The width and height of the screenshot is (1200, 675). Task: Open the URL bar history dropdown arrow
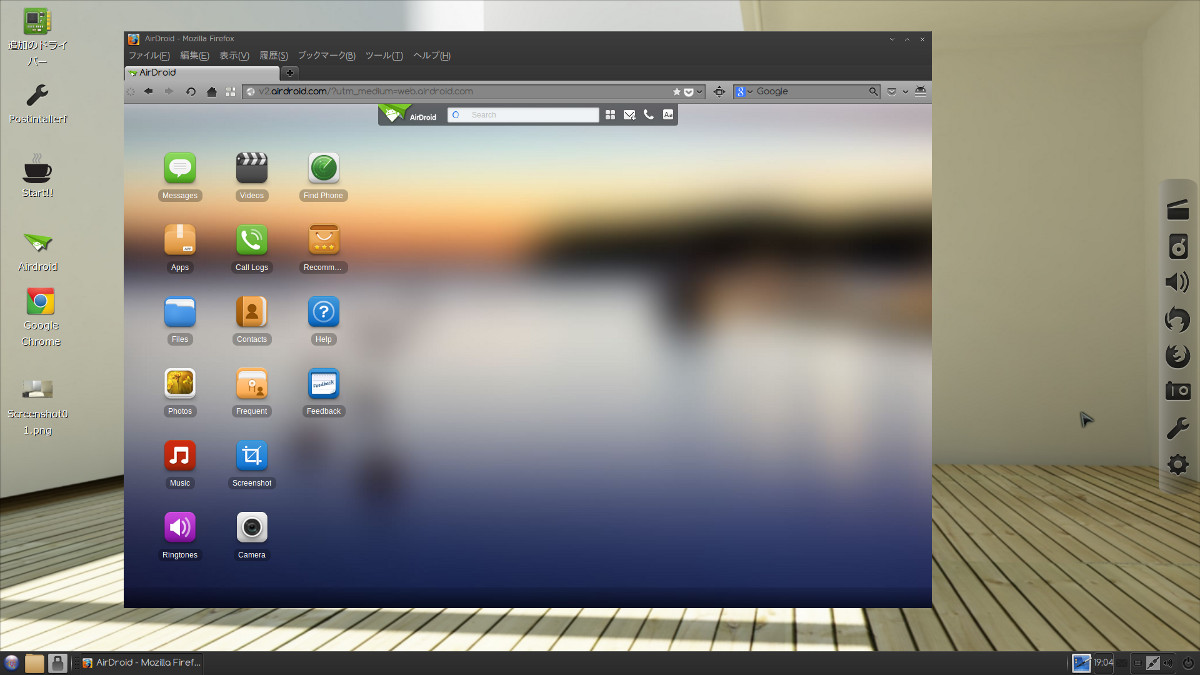(700, 91)
